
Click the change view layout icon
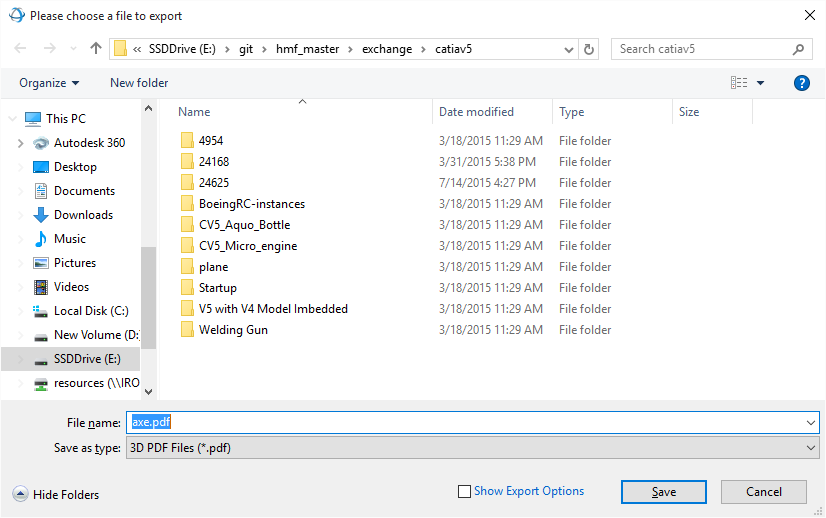[739, 83]
